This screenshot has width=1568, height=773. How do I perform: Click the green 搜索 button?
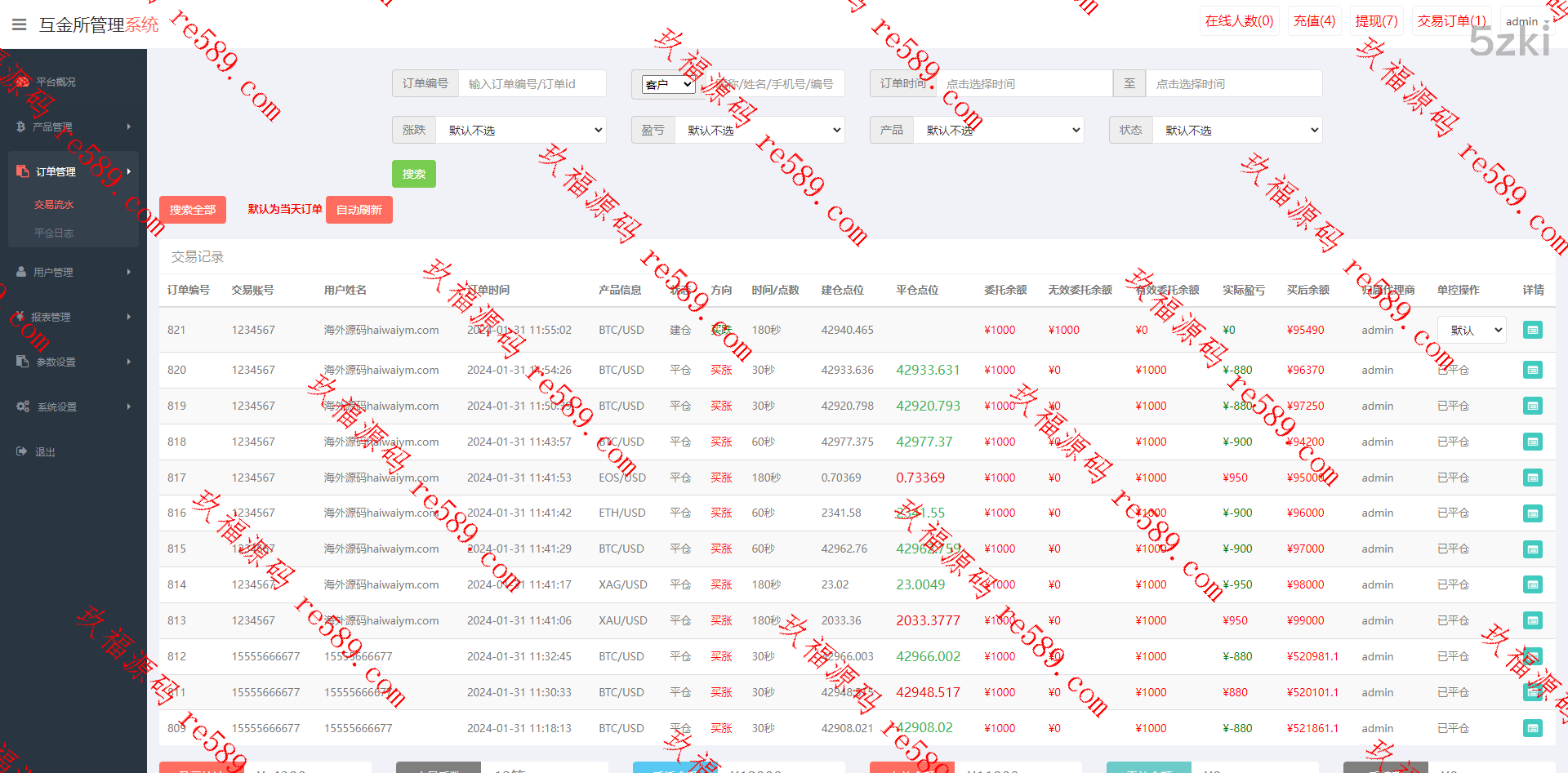tap(413, 174)
